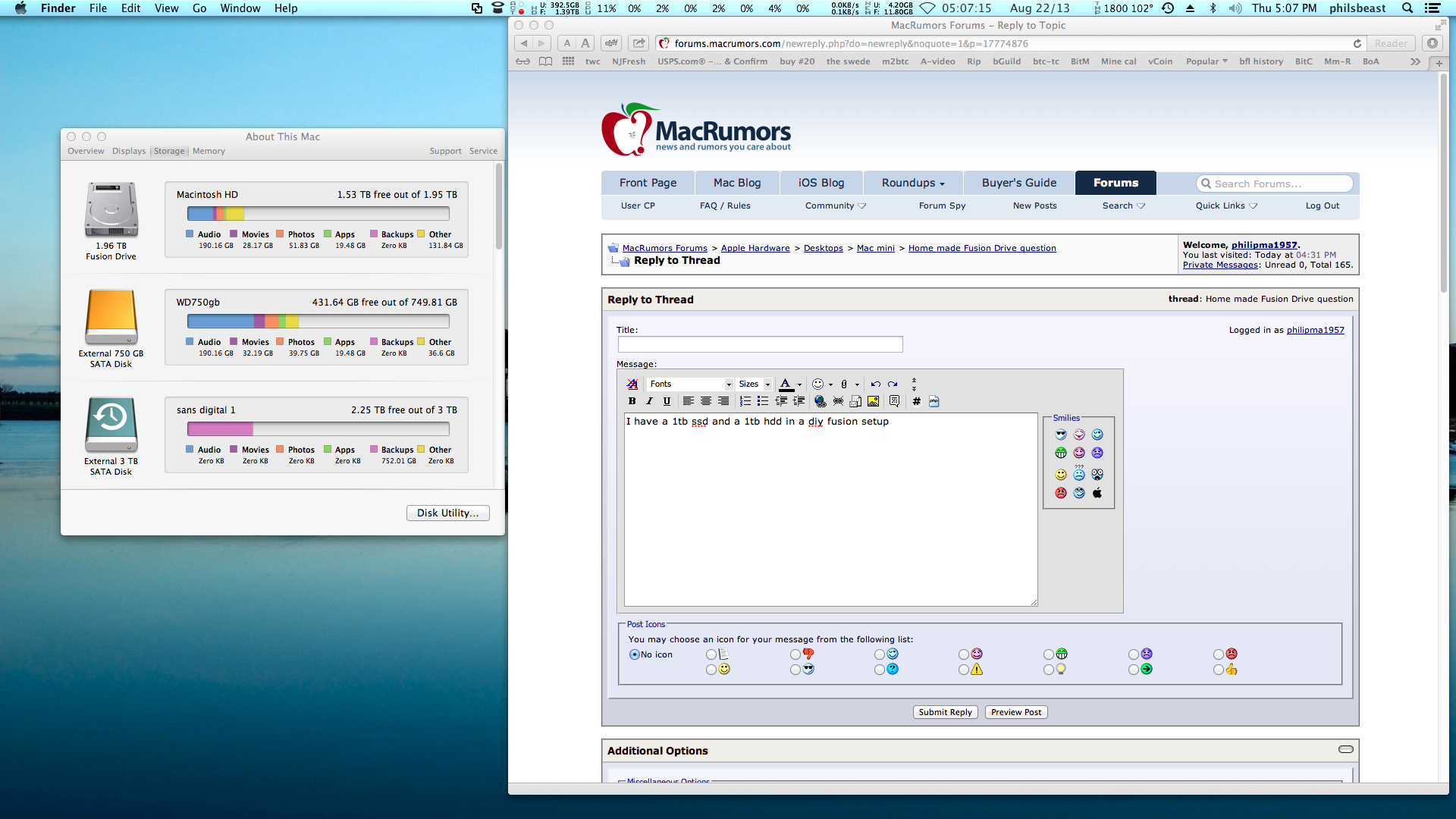The height and width of the screenshot is (819, 1456).
Task: Insert the Apple logo smiley
Action: pos(1097,493)
